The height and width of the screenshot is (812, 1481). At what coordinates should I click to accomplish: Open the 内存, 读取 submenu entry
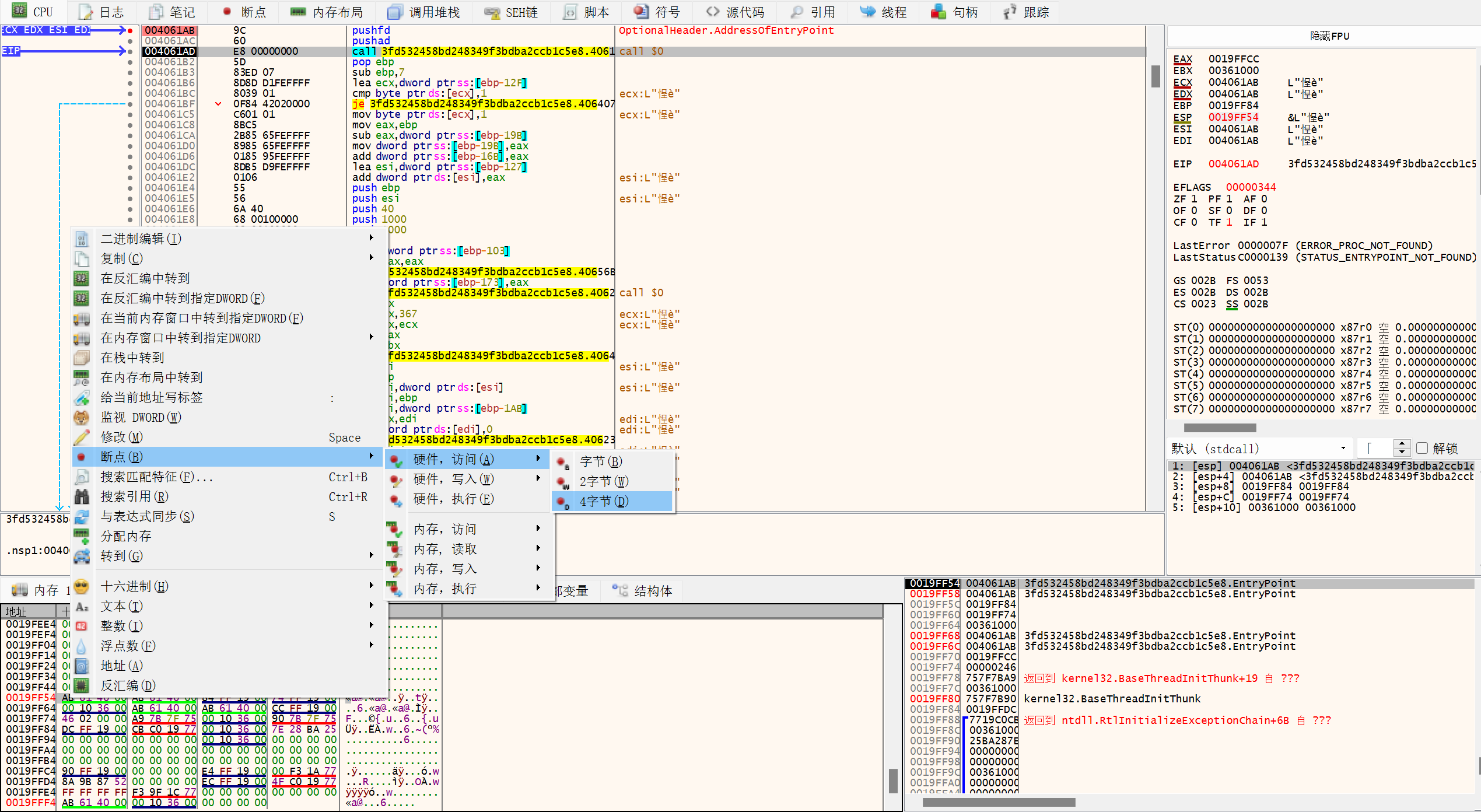(467, 549)
